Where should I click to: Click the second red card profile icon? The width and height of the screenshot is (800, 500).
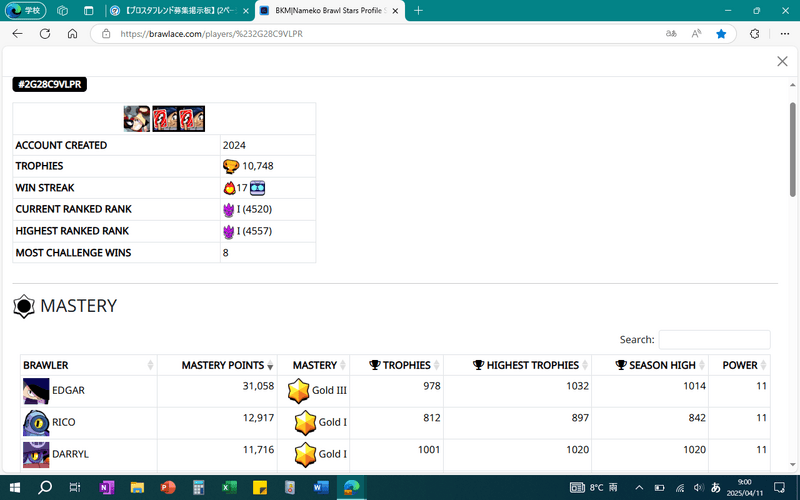pyautogui.click(x=165, y=118)
